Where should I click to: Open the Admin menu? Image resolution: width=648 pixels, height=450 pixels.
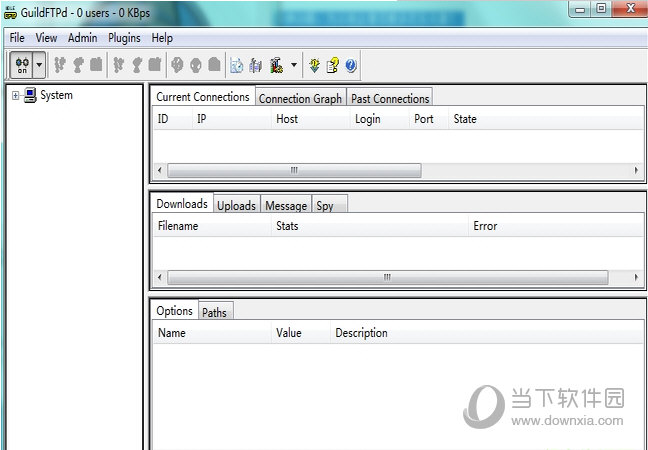pyautogui.click(x=82, y=38)
